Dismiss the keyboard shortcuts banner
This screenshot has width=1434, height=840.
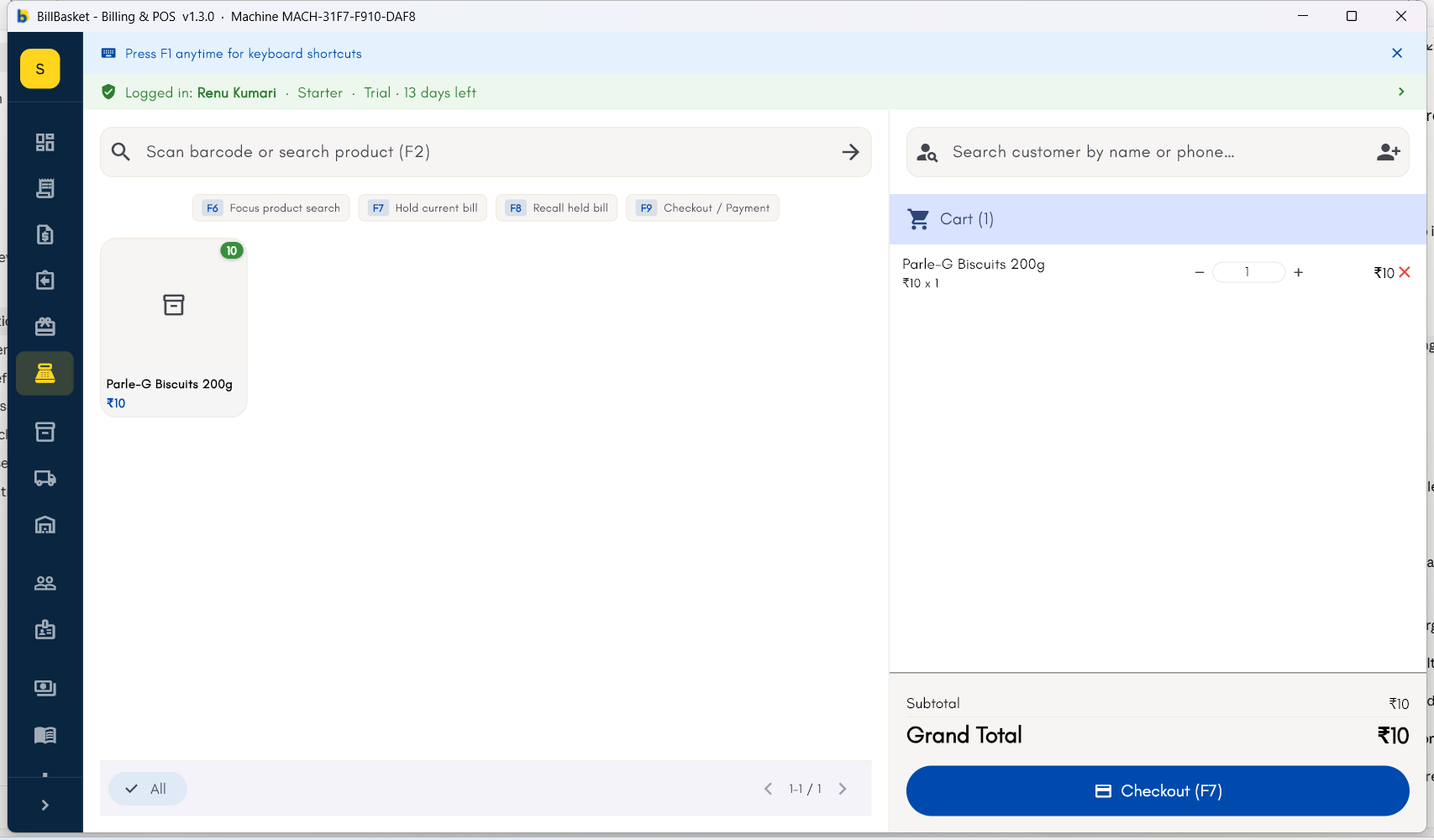coord(1397,53)
